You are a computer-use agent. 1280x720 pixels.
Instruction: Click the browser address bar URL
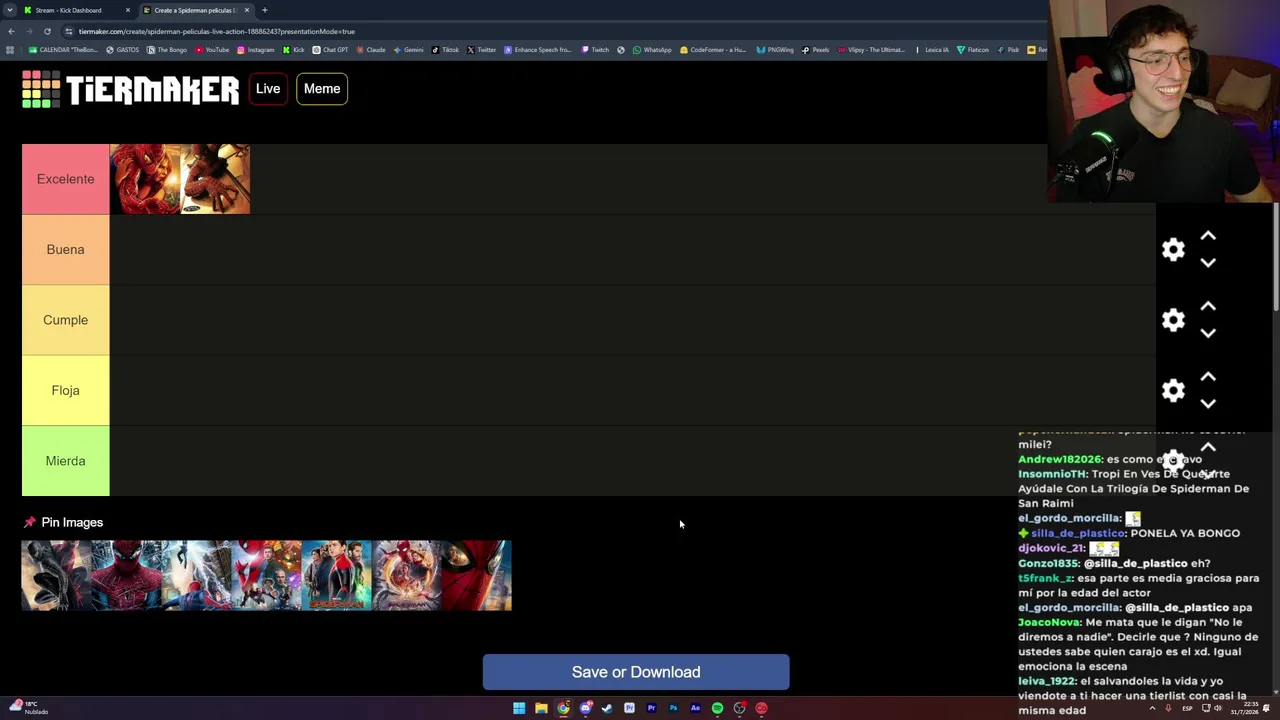[x=217, y=31]
